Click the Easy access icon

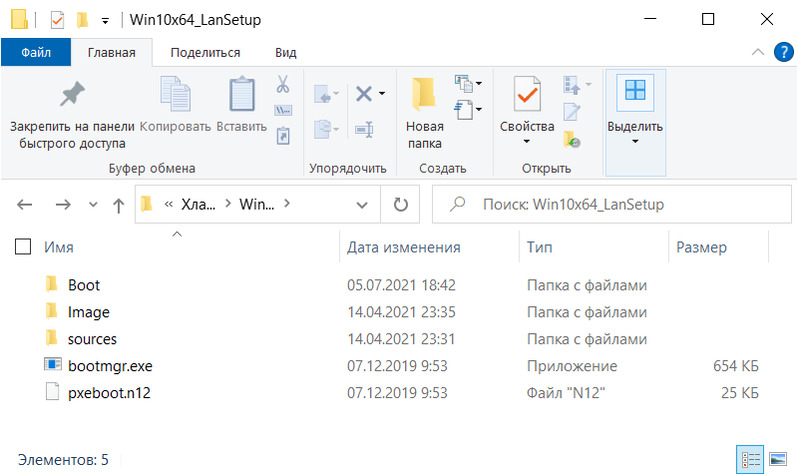[x=463, y=109]
